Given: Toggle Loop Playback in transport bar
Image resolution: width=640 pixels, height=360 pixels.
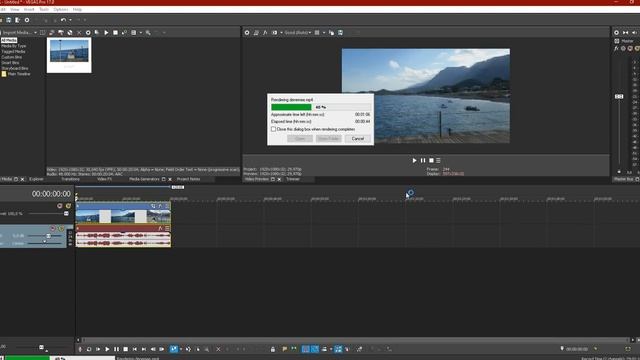Looking at the screenshot, I should 89,349.
